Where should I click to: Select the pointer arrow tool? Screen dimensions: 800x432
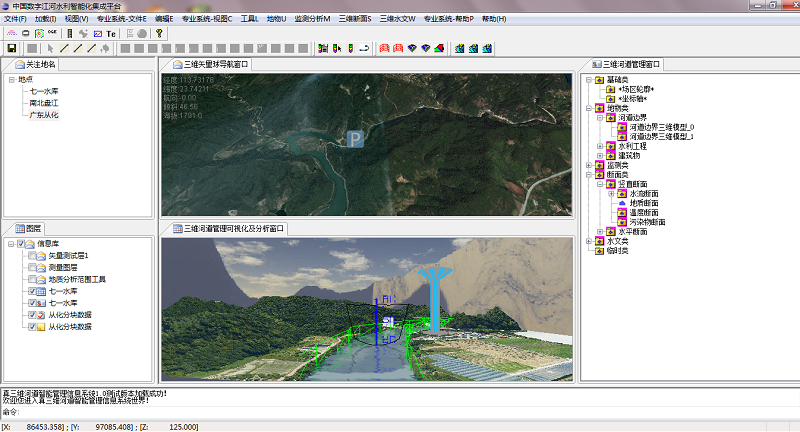[x=50, y=48]
